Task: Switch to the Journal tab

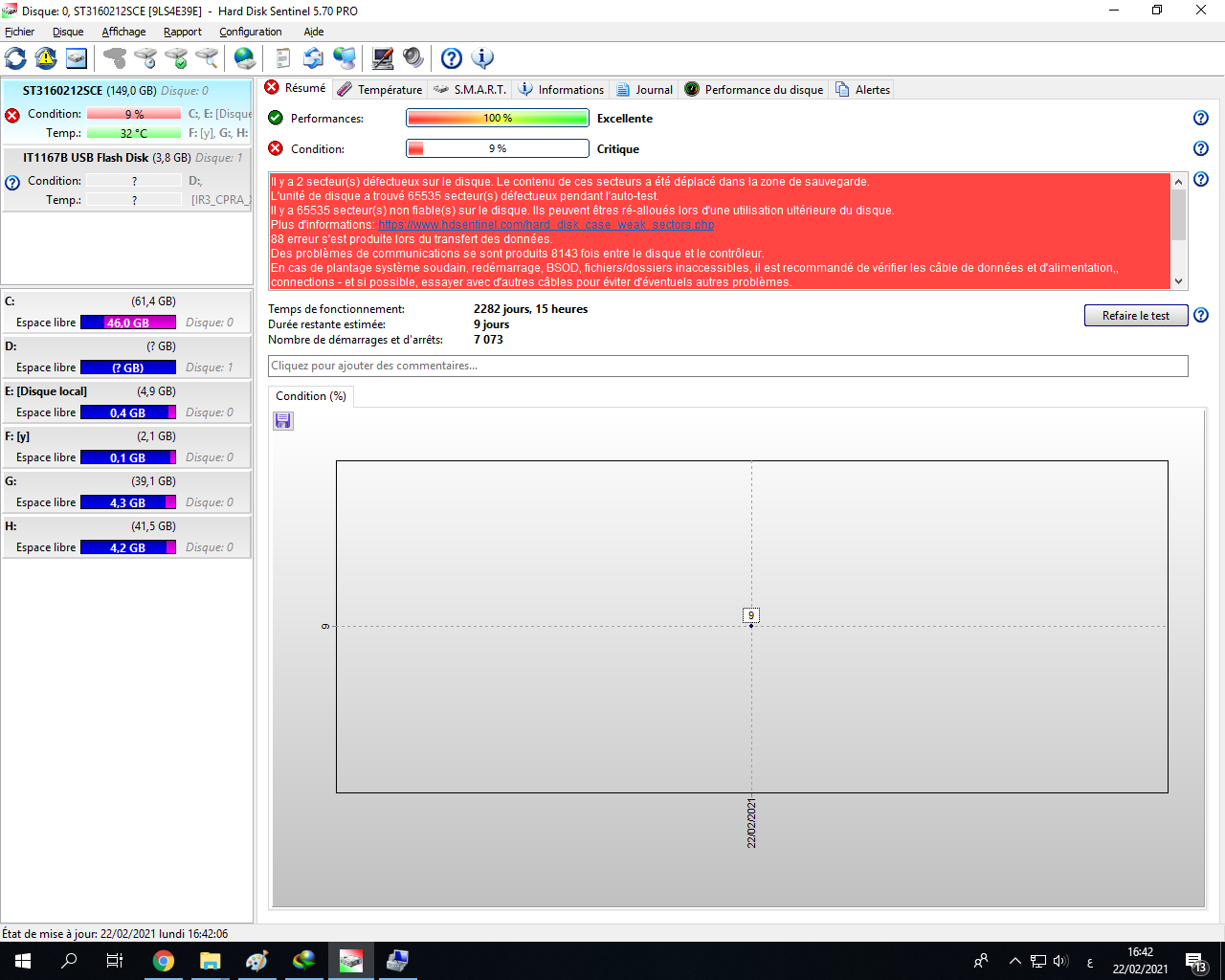Action: point(644,89)
